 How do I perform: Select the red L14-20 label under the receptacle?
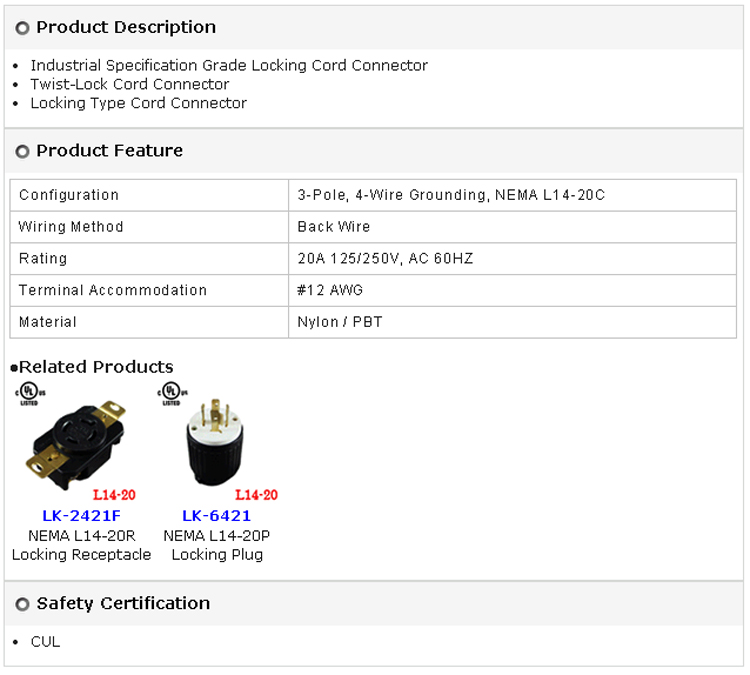114,494
